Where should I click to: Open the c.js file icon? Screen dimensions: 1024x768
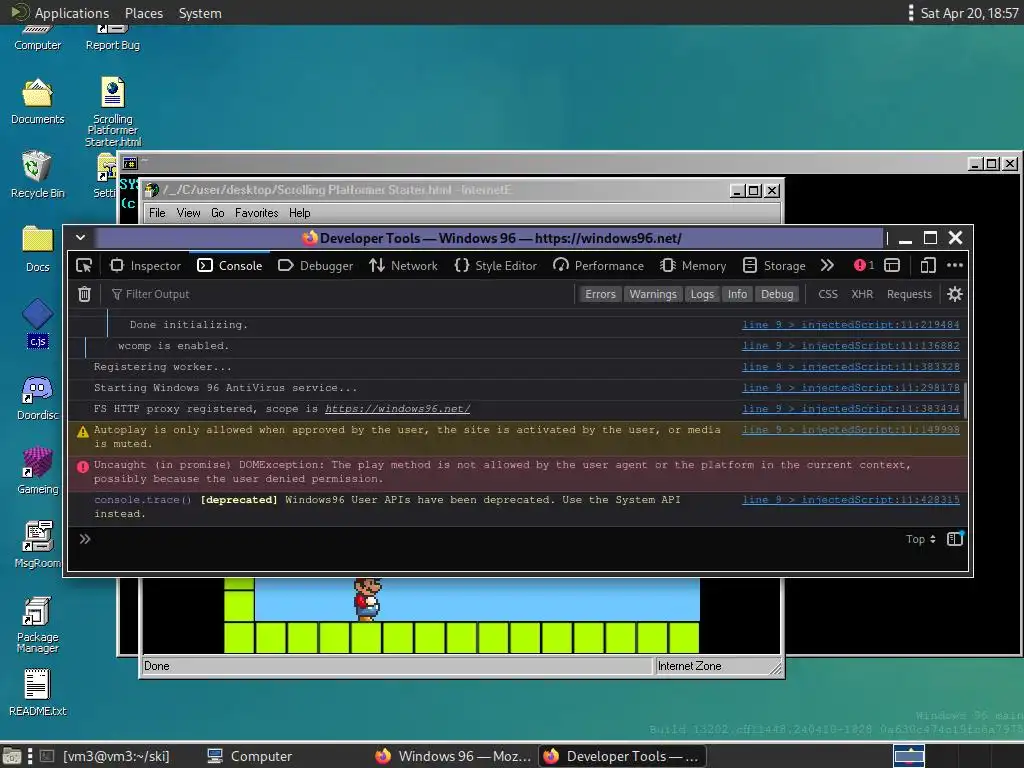37,323
